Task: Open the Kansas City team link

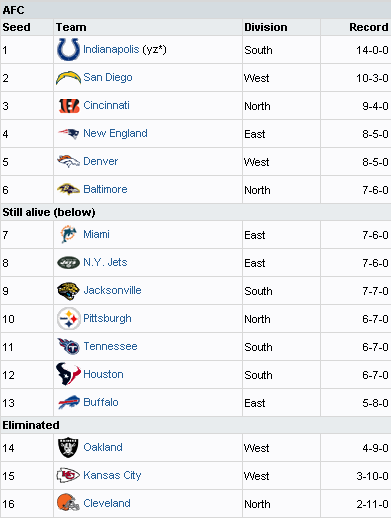Action: (x=112, y=475)
